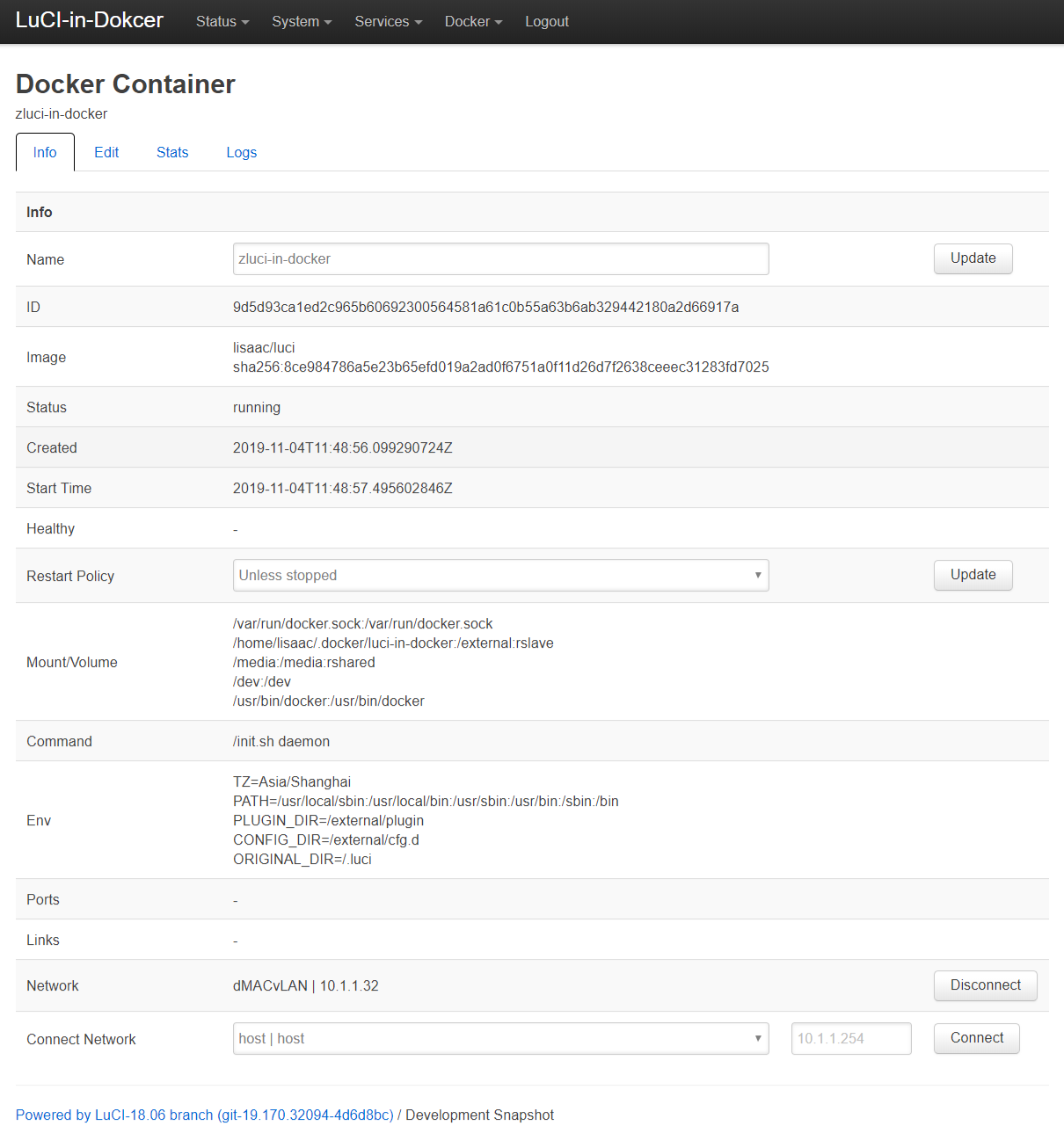
Task: Go to LuCI-in-Dokcer home brand
Action: tap(90, 20)
